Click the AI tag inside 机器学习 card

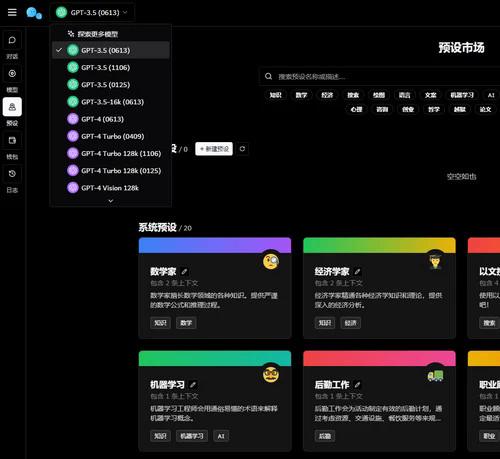pos(221,436)
